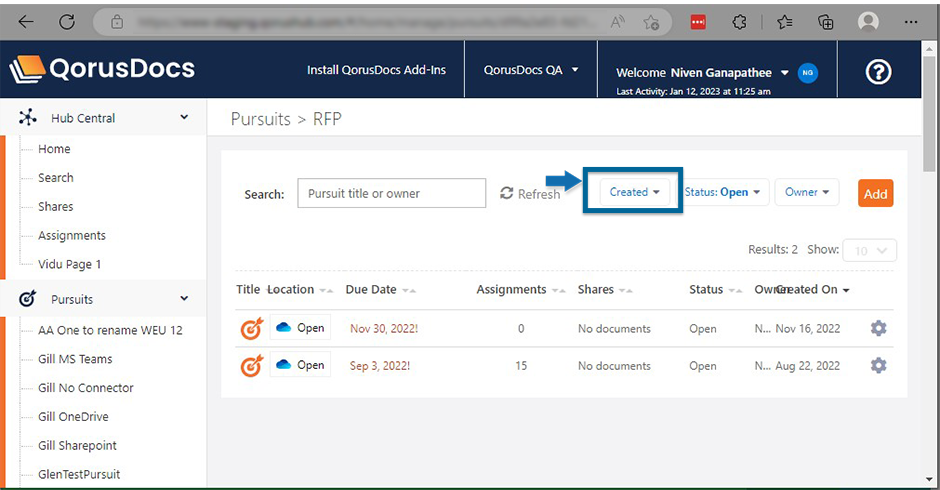The height and width of the screenshot is (490, 940).
Task: Sort by the Status column header
Action: click(x=715, y=290)
